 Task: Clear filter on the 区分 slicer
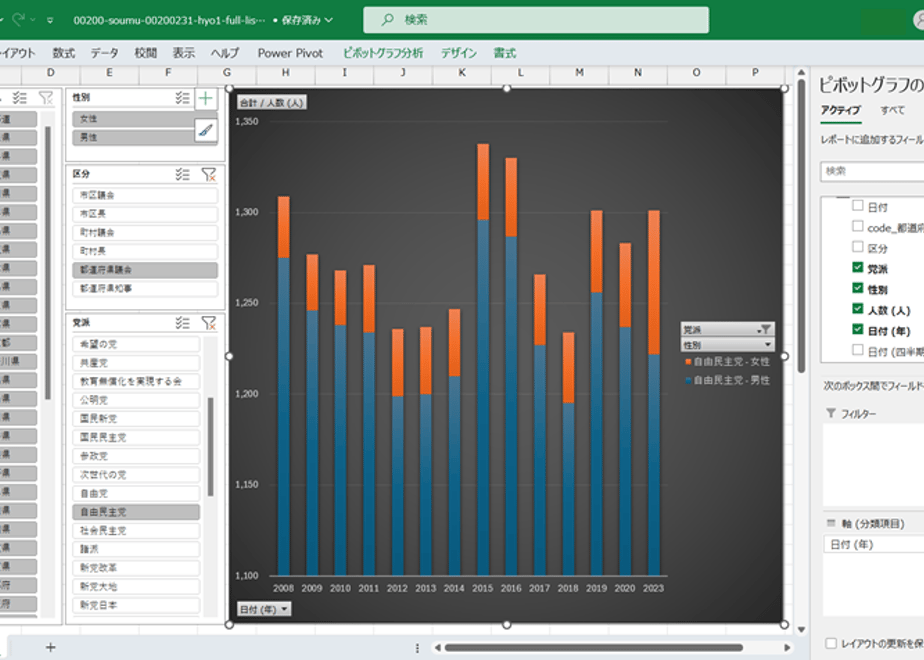coord(209,174)
